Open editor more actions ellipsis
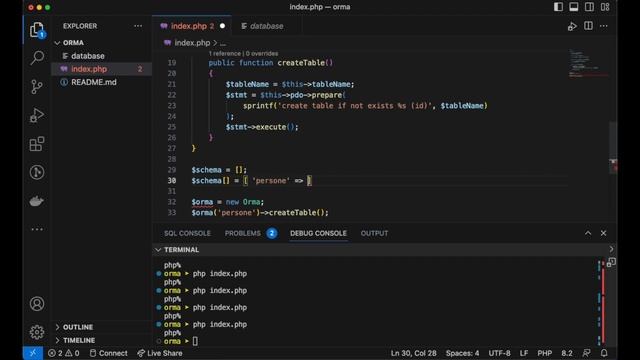Screen dimensions: 640x360 click(x=604, y=26)
